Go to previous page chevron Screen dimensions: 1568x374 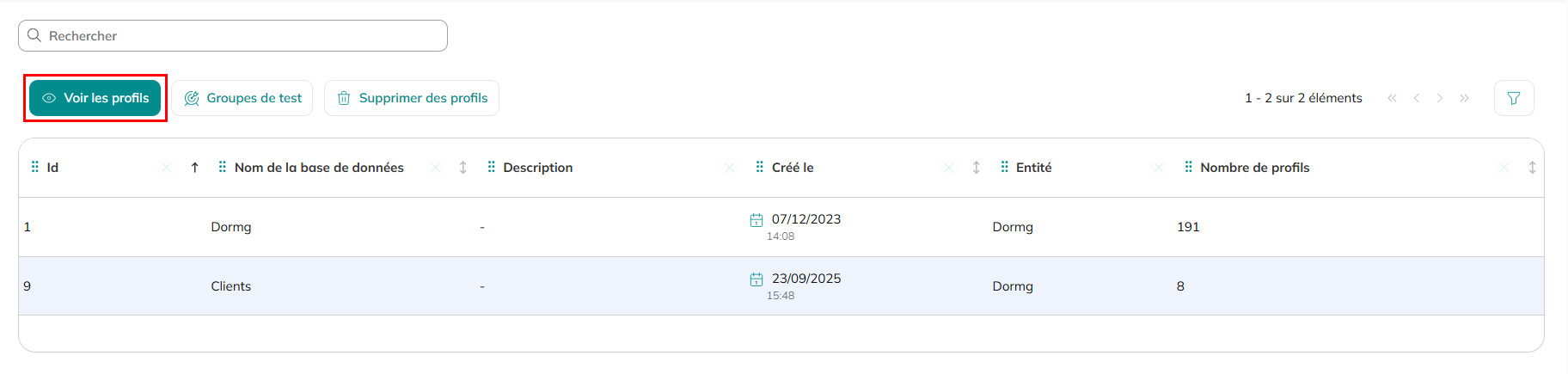[1417, 98]
